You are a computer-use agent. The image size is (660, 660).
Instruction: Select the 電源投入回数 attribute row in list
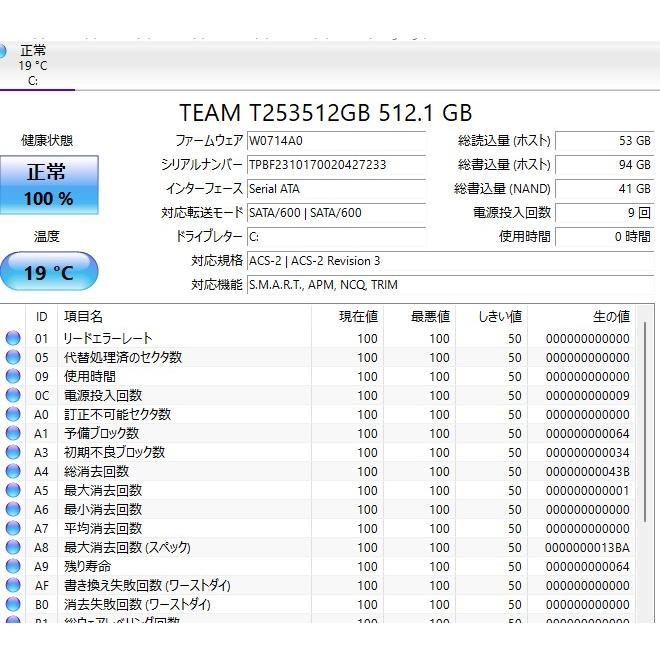pos(318,395)
